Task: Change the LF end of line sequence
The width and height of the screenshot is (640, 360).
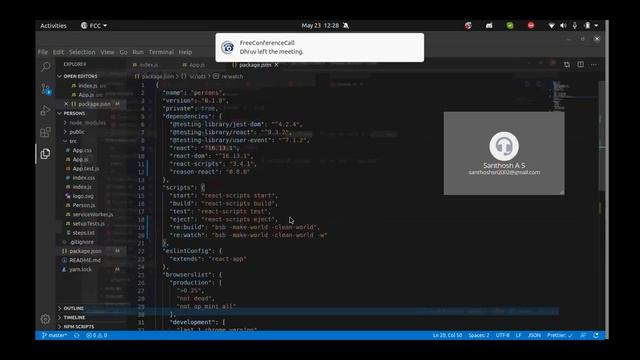Action: tap(518, 336)
